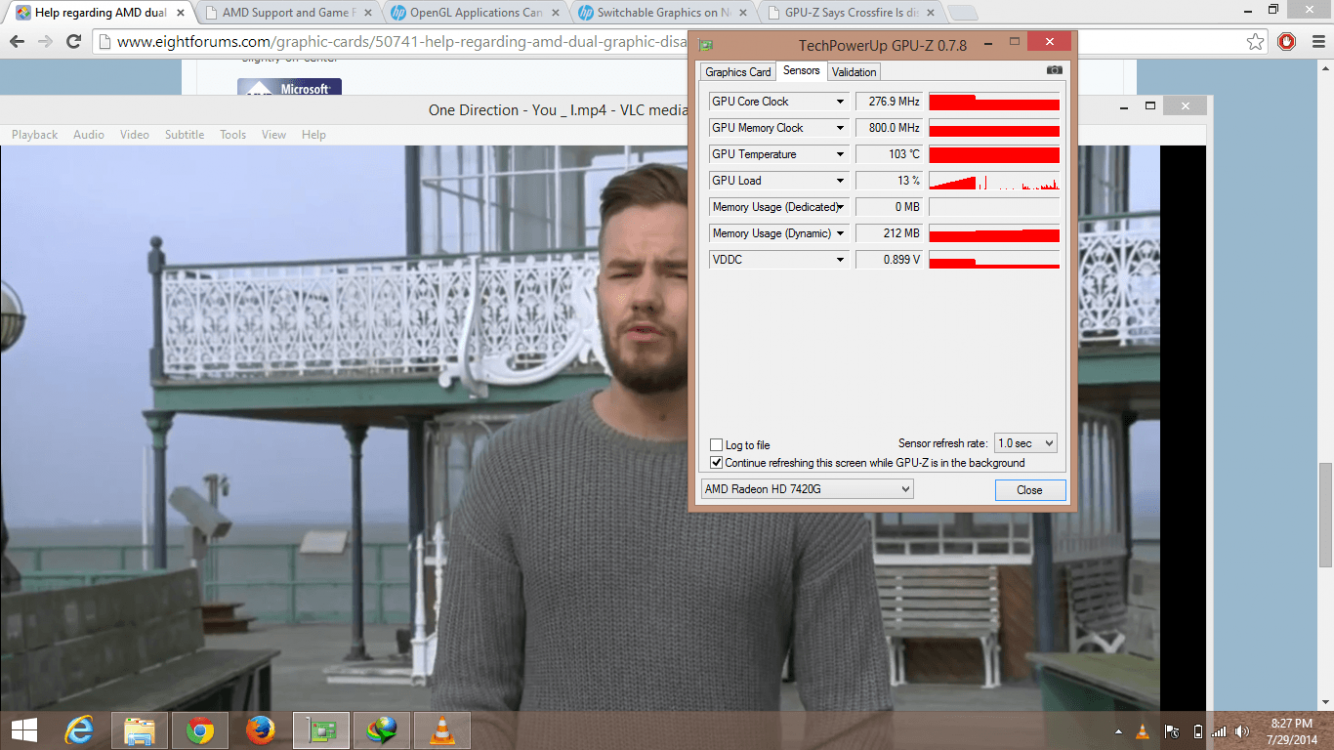
Task: Open Windows Start button
Action: pyautogui.click(x=24, y=730)
